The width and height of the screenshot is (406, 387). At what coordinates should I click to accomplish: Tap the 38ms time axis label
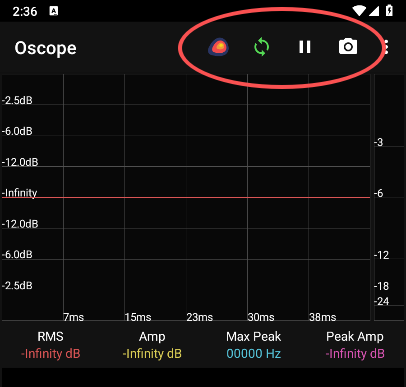(322, 317)
